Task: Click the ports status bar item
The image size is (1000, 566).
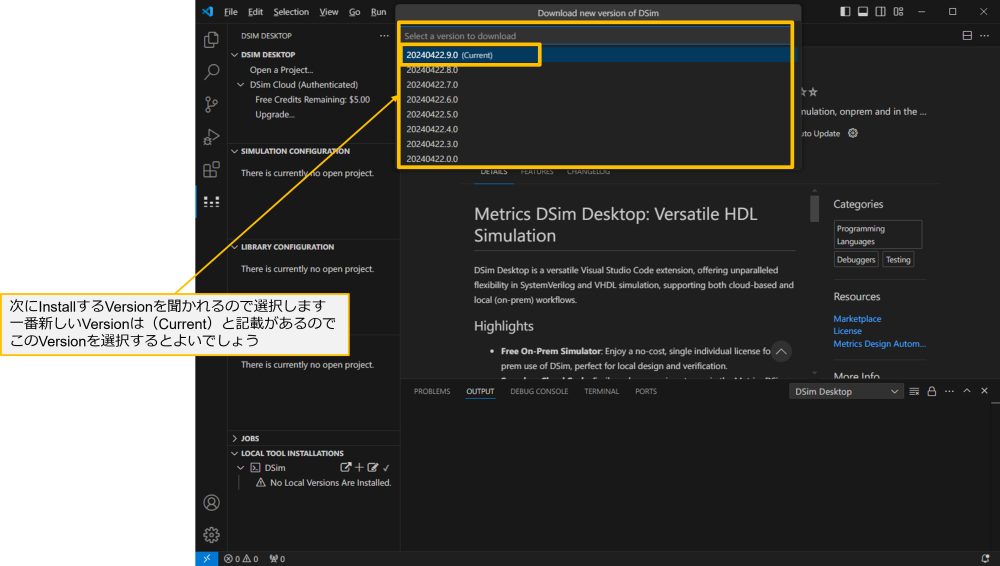Action: 277,558
